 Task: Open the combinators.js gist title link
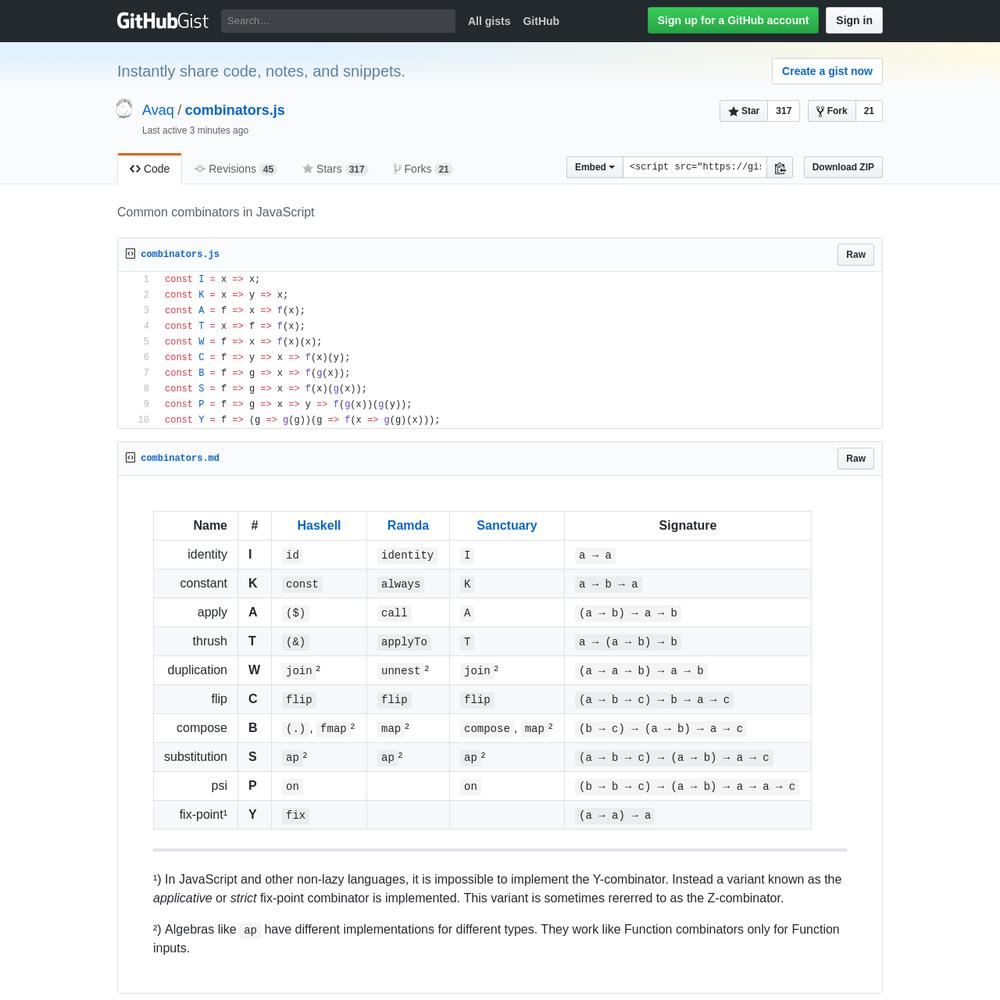[235, 110]
